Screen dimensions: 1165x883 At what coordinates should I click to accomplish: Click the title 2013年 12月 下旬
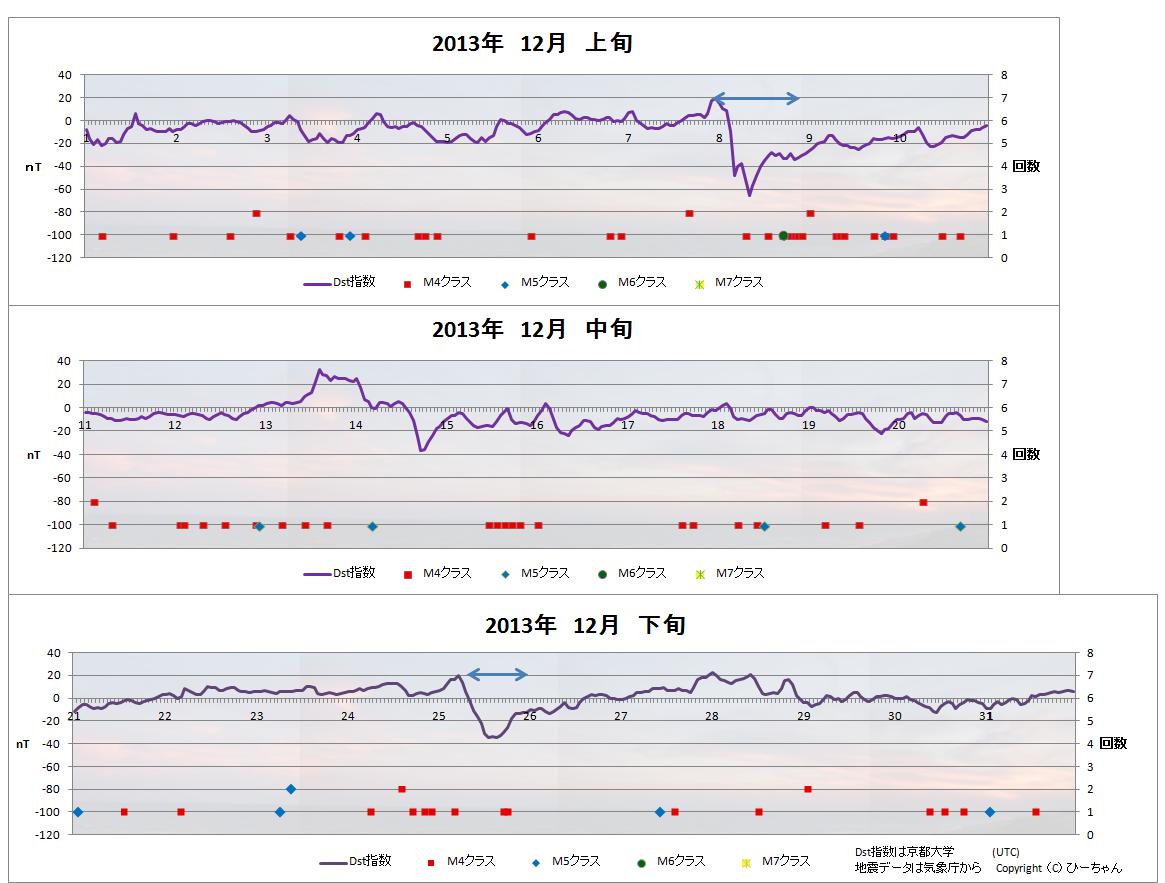585,626
